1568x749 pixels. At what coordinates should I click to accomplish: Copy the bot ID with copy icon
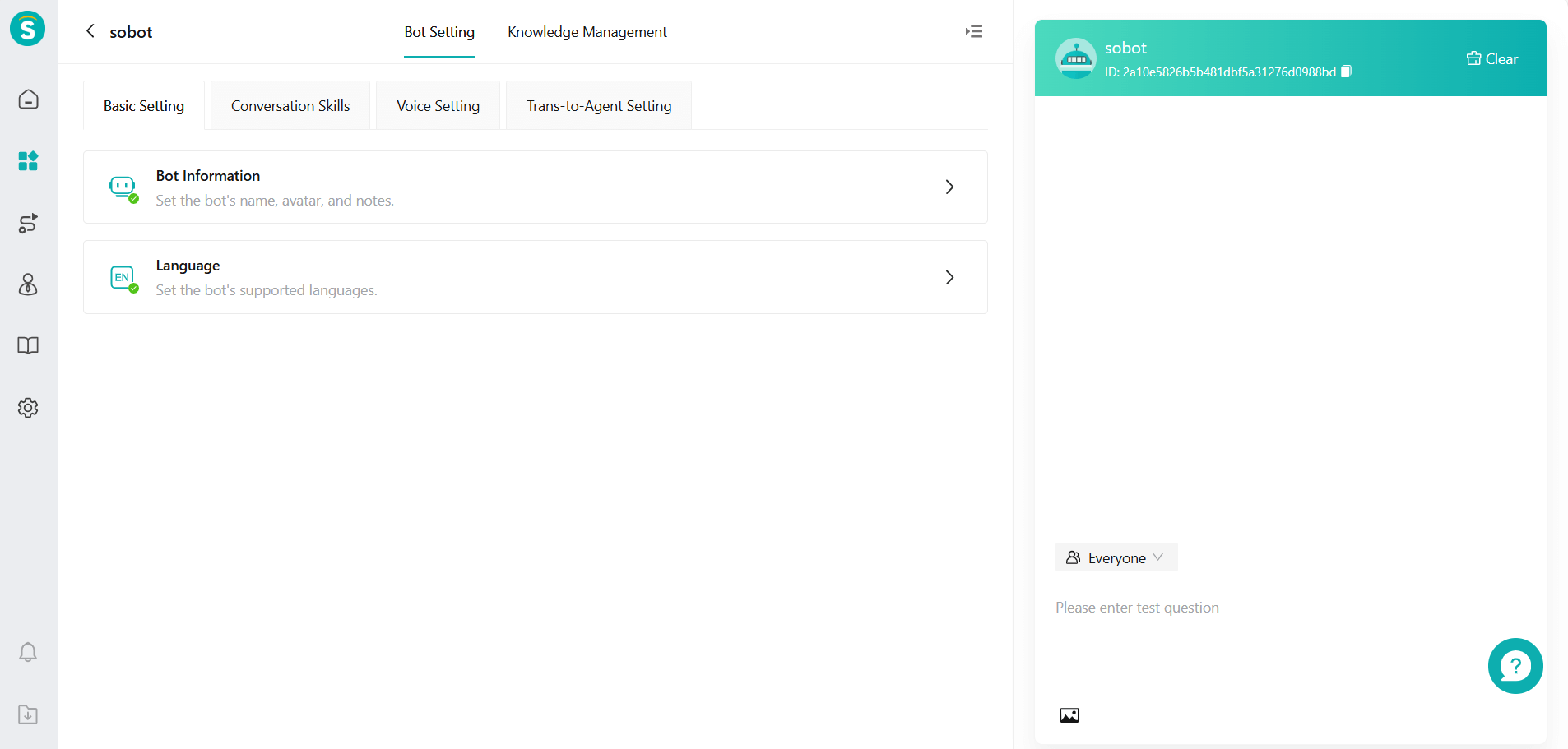1346,72
